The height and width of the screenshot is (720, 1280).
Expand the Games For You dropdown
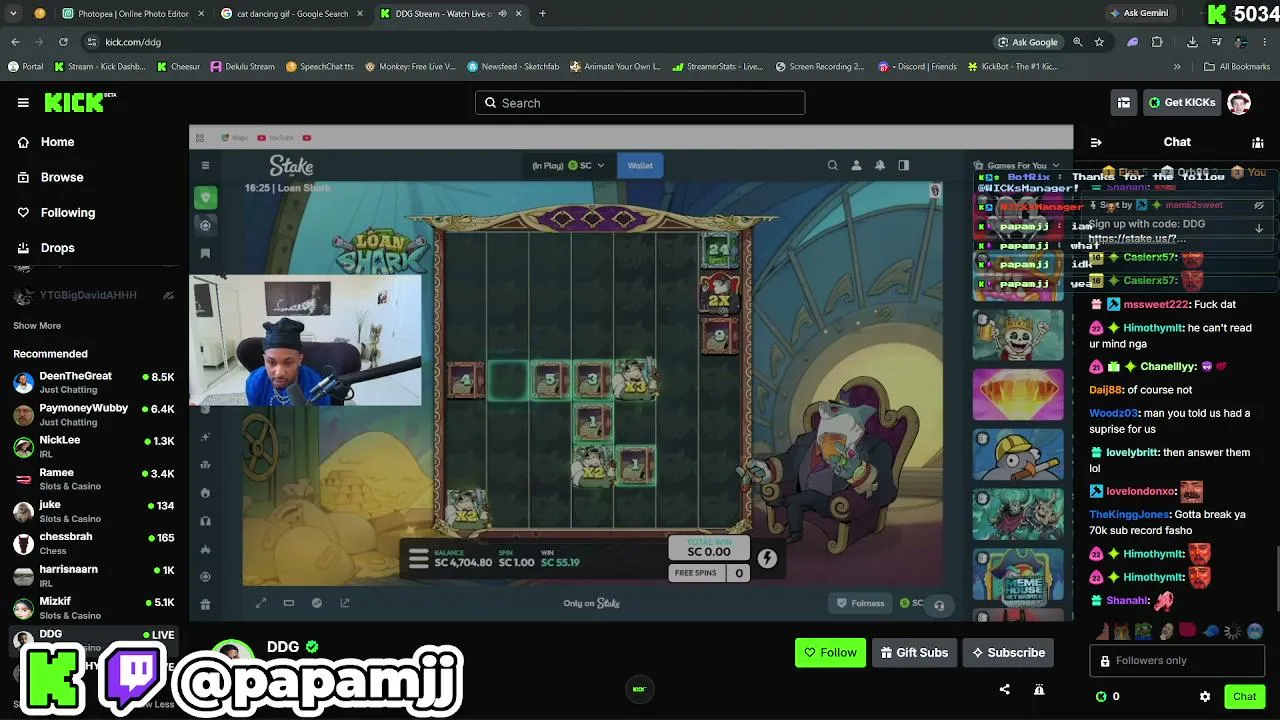point(1017,166)
